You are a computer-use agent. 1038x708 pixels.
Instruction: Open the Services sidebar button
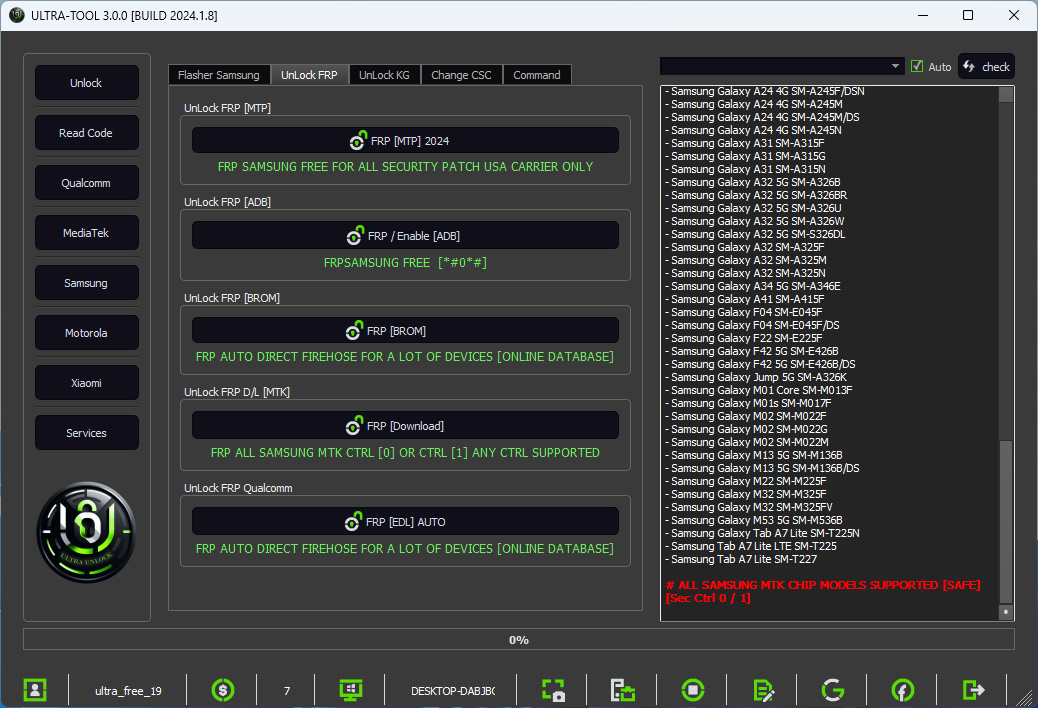(87, 433)
